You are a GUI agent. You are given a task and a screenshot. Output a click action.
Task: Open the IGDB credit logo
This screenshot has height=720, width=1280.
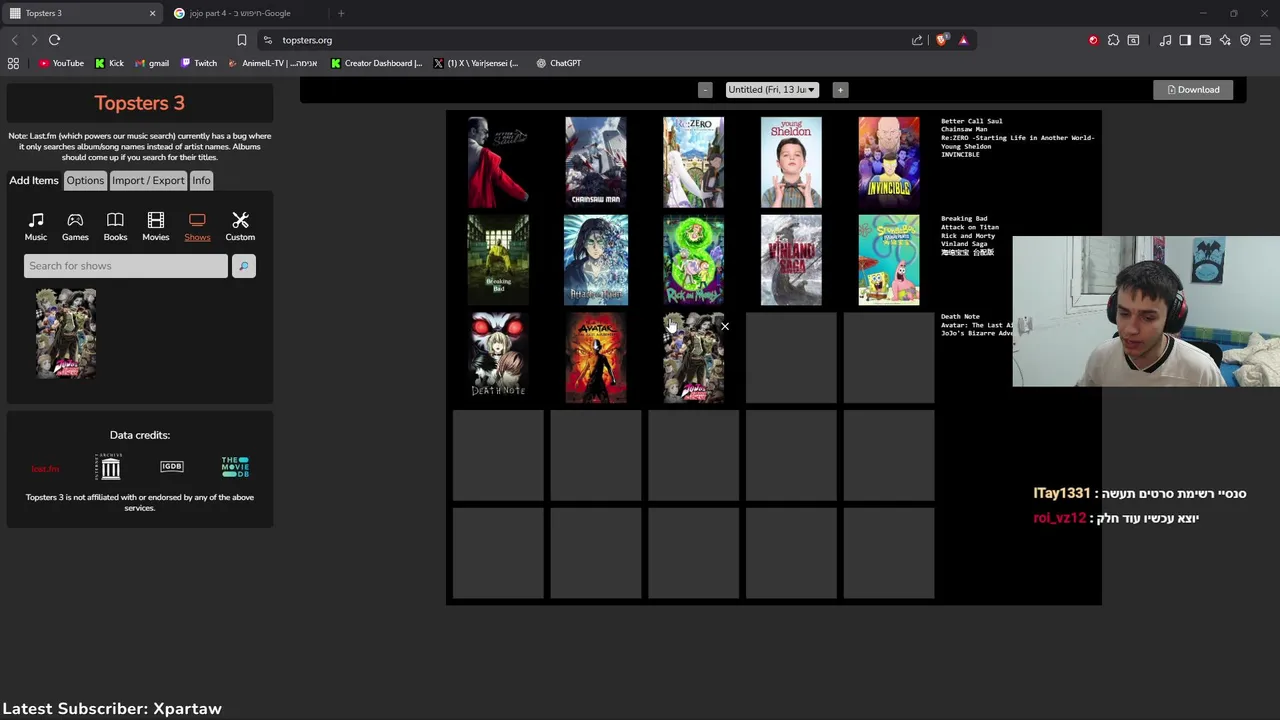coord(172,466)
